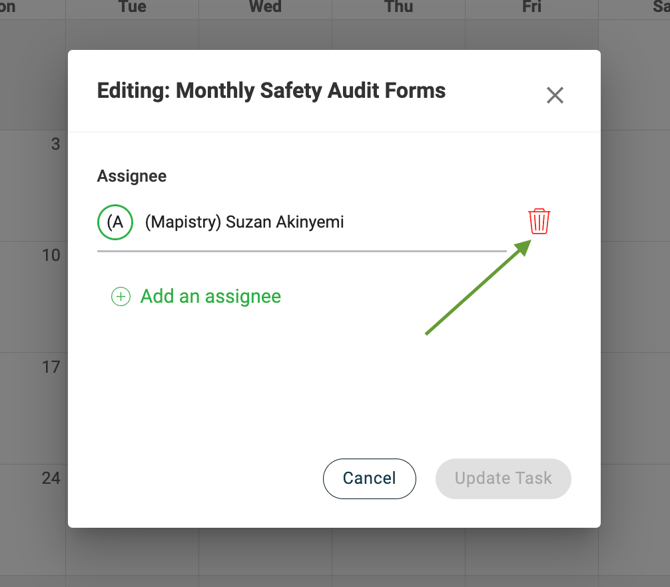Select the green (A avatar circle

pos(115,222)
